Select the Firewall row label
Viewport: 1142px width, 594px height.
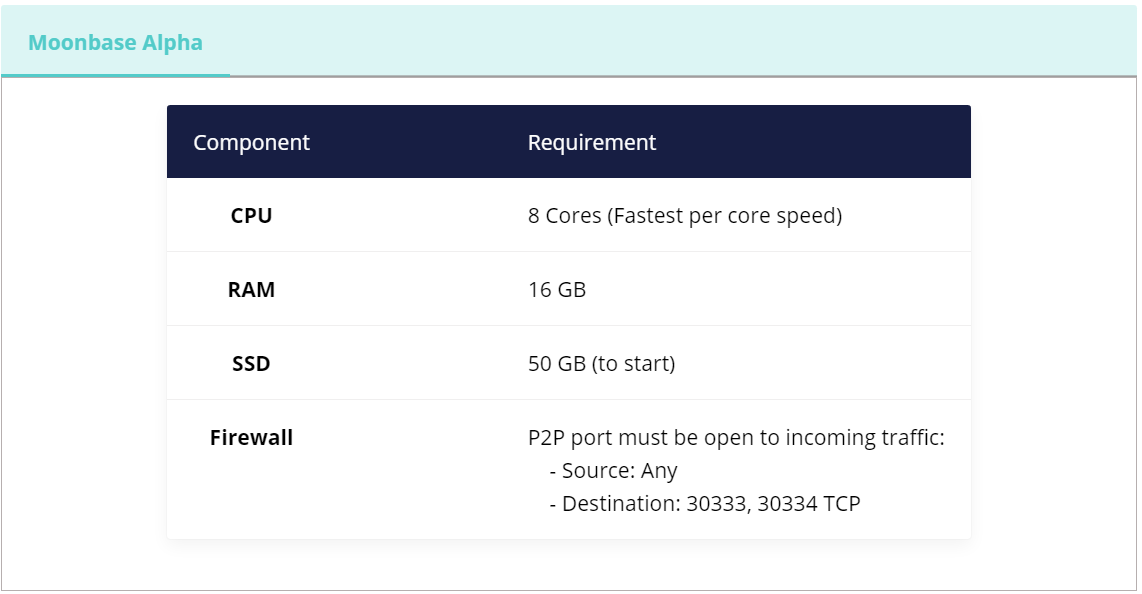[251, 437]
